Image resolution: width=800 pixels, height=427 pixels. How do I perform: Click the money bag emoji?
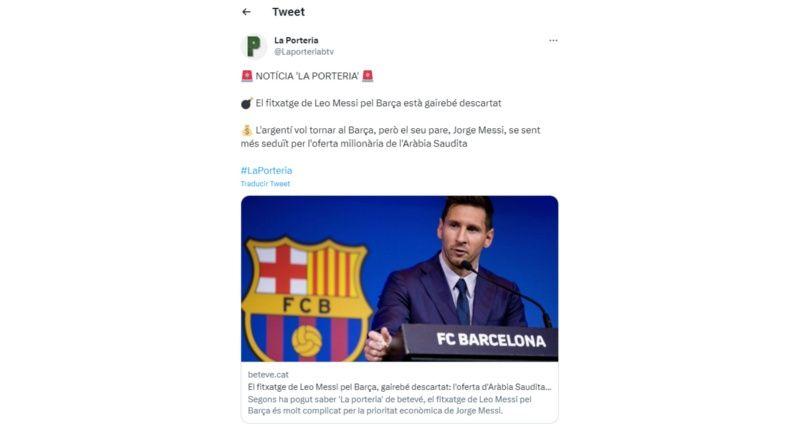[x=246, y=130]
